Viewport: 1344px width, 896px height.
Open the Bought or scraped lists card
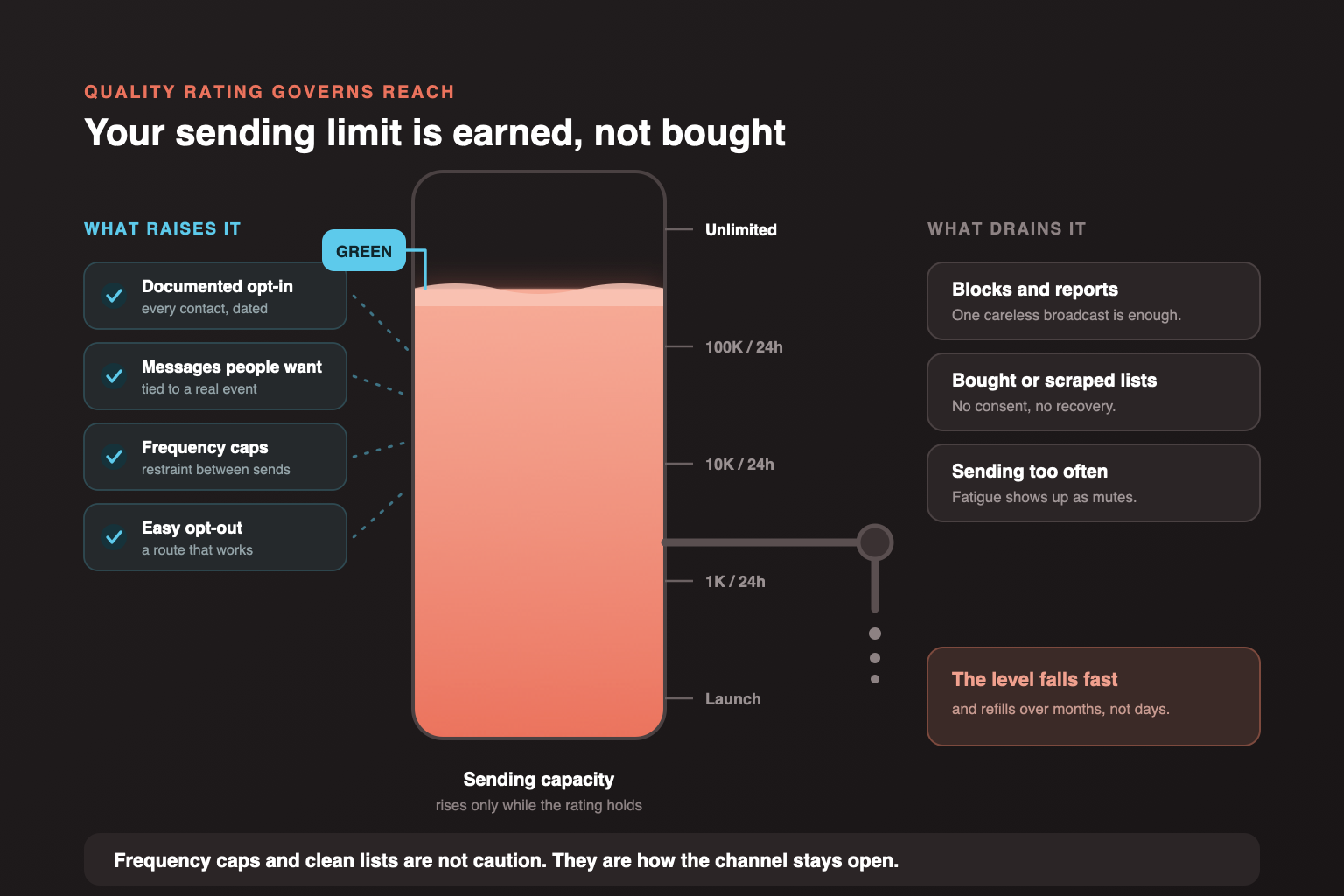click(1094, 392)
